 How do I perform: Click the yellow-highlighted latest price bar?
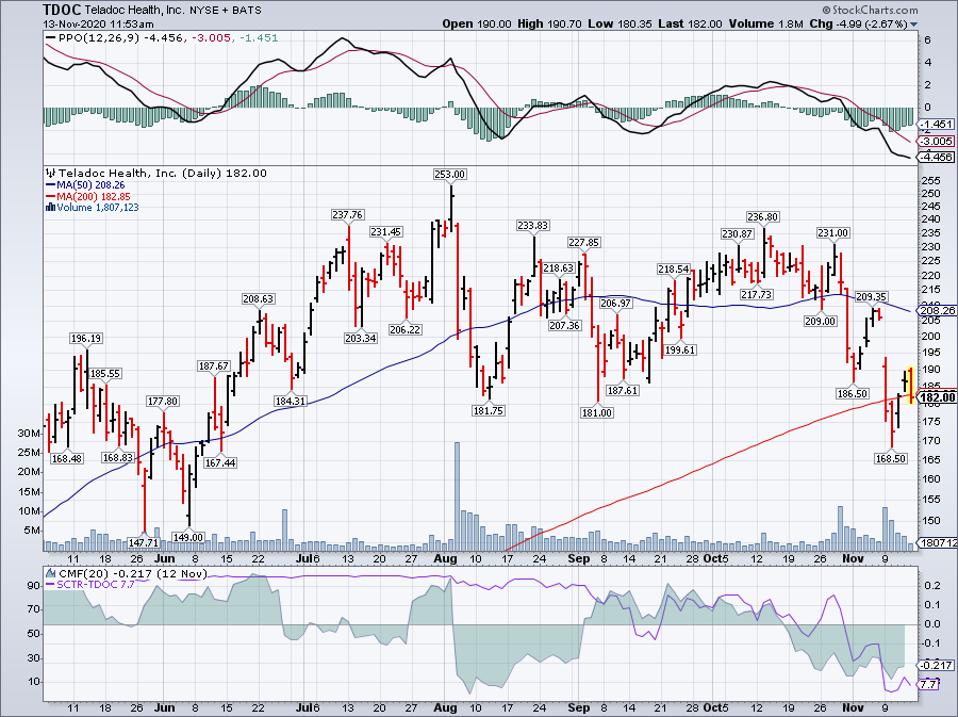click(x=911, y=385)
